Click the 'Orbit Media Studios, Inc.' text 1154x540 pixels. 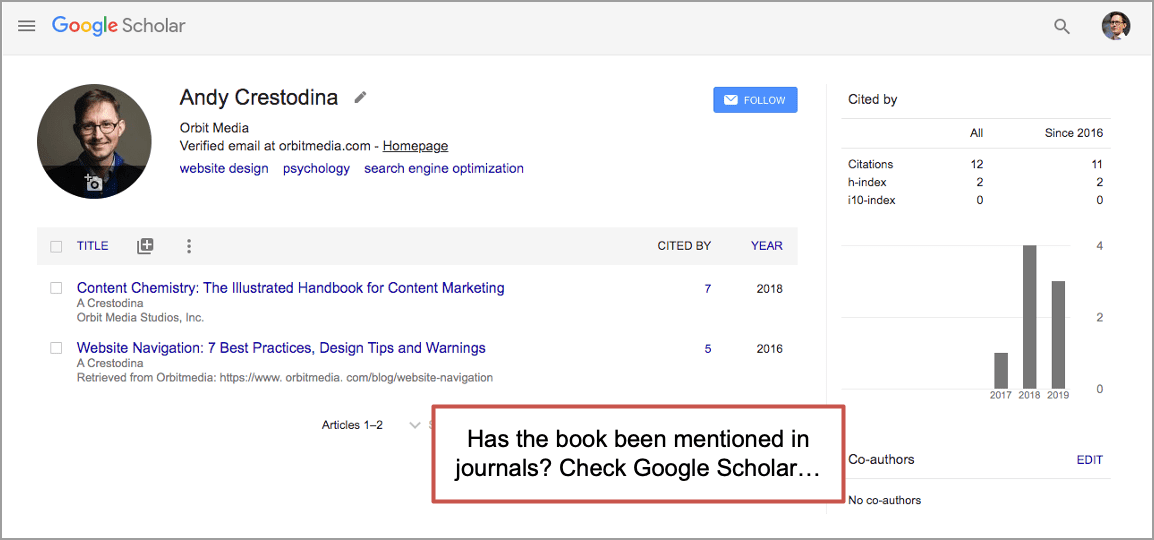tap(141, 318)
